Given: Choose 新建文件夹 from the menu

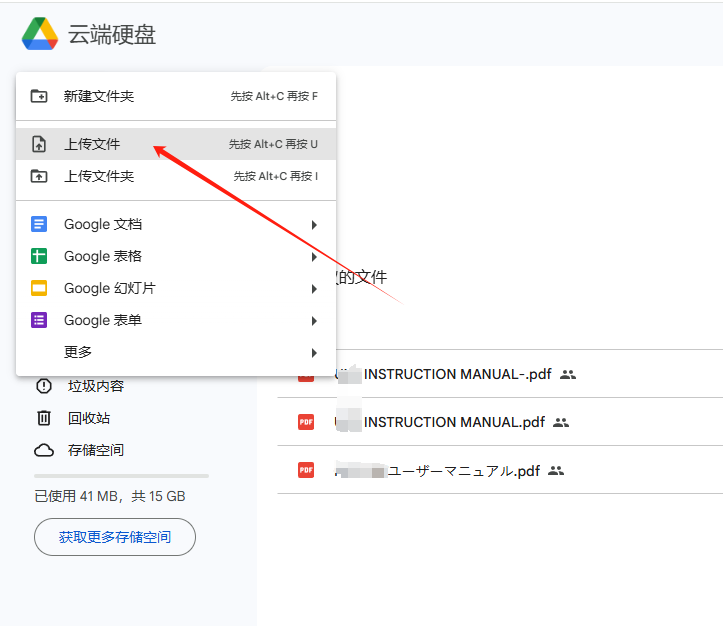Looking at the screenshot, I should coord(176,96).
